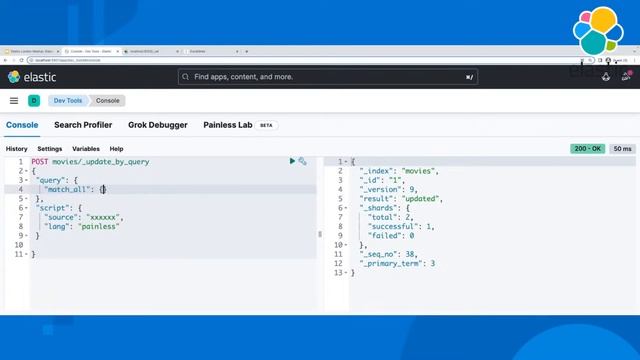Viewport: 640px width, 360px height.
Task: Open console Help
Action: (x=116, y=149)
